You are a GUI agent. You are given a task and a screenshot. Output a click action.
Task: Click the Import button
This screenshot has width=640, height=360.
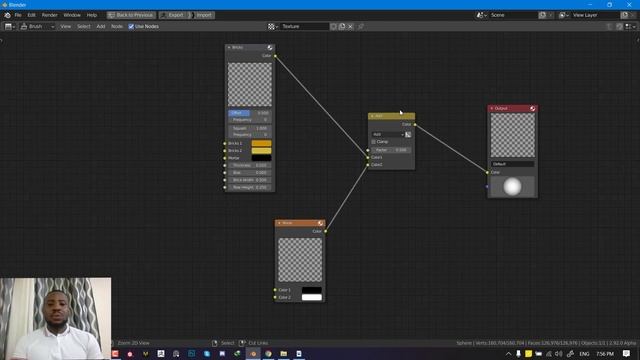coord(204,15)
